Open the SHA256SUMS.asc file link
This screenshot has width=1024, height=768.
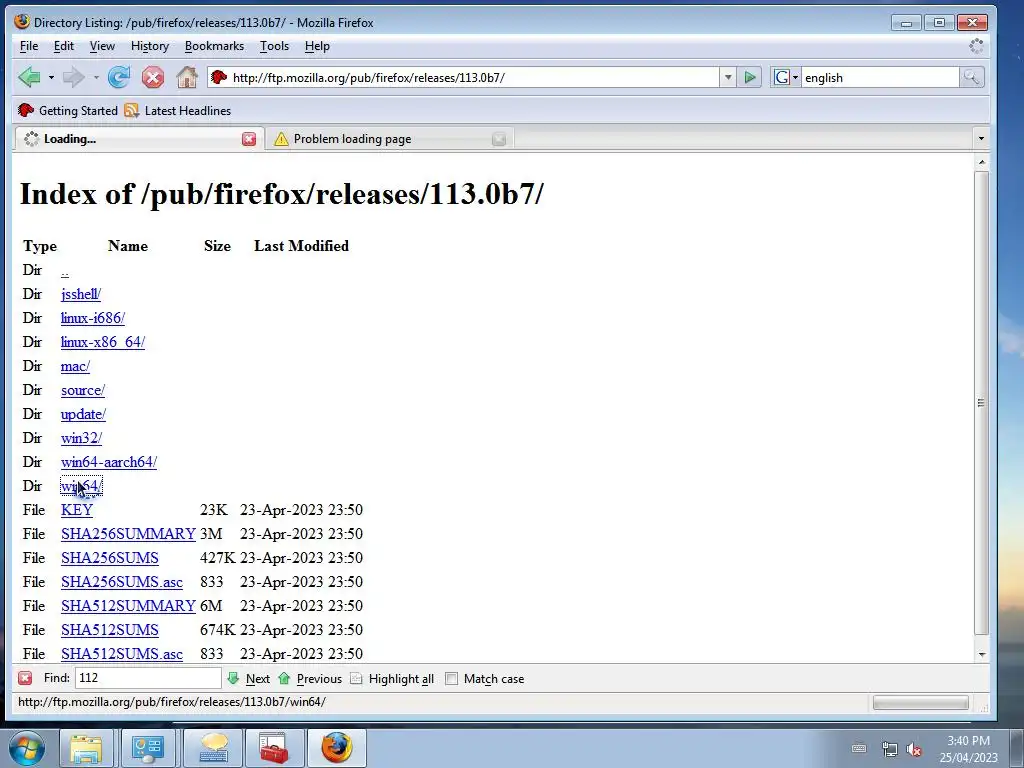pos(121,582)
